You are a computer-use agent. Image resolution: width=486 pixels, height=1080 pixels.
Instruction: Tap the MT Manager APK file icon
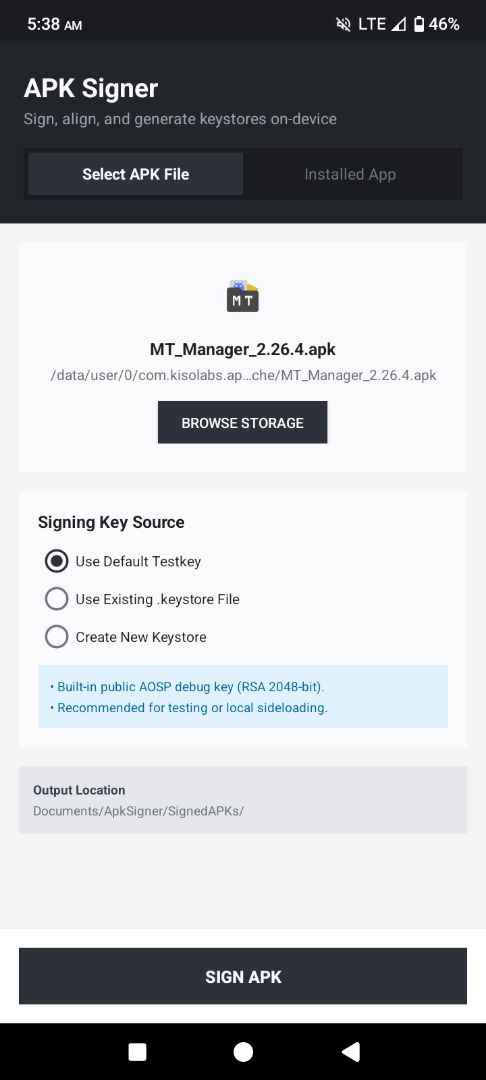[243, 296]
